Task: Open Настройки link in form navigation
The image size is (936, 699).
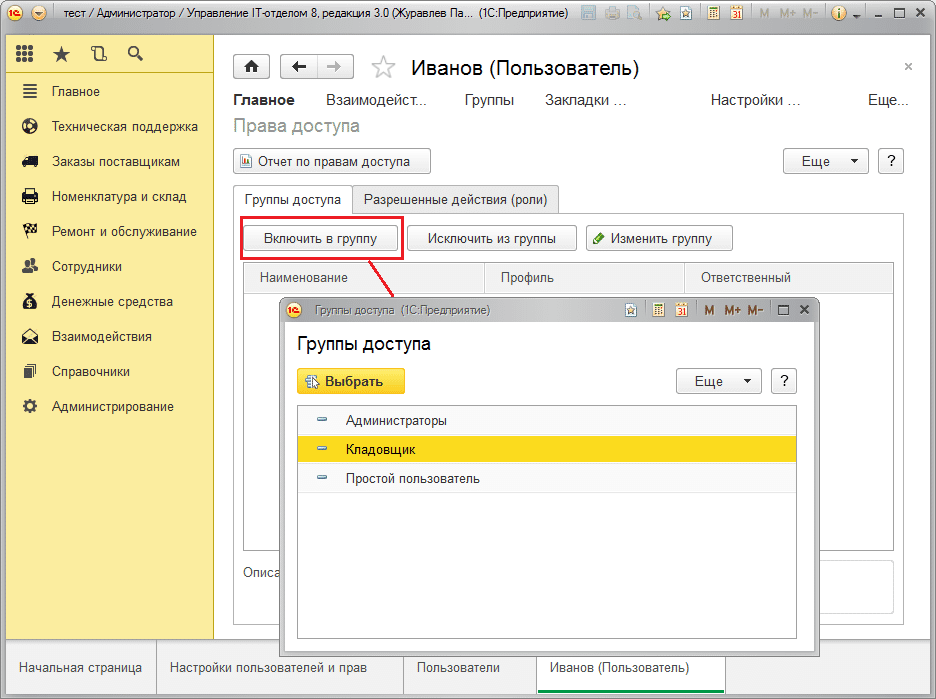Action: 755,100
